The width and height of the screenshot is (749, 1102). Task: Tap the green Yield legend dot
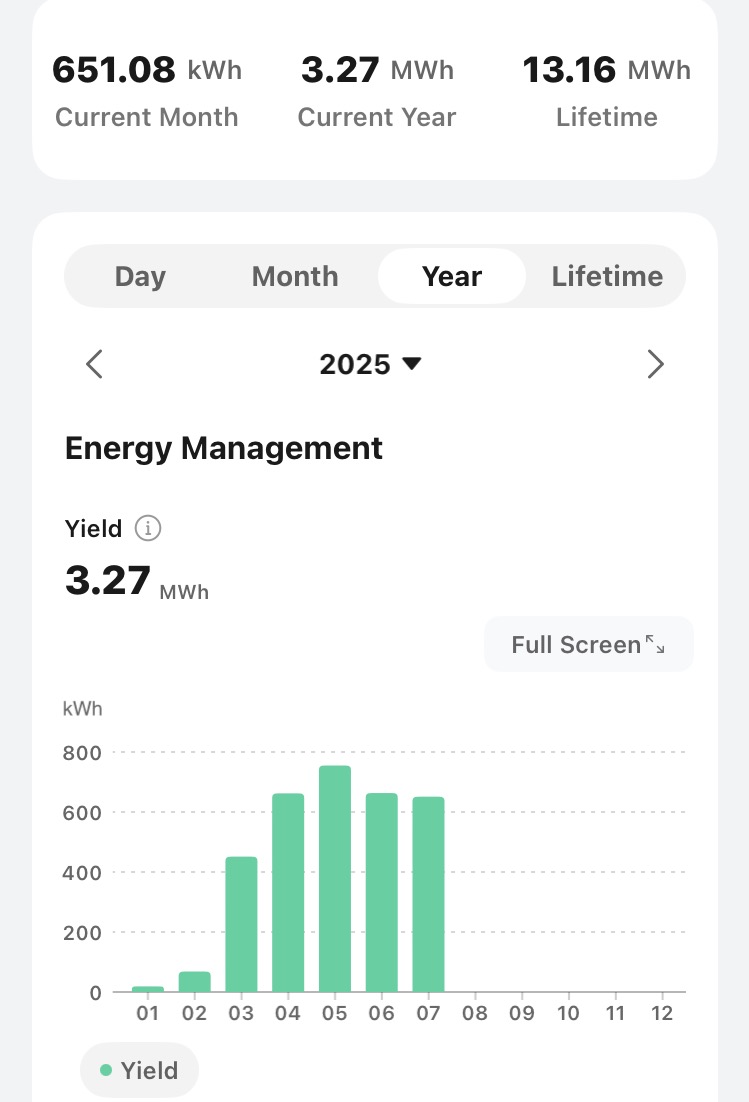click(x=106, y=1071)
